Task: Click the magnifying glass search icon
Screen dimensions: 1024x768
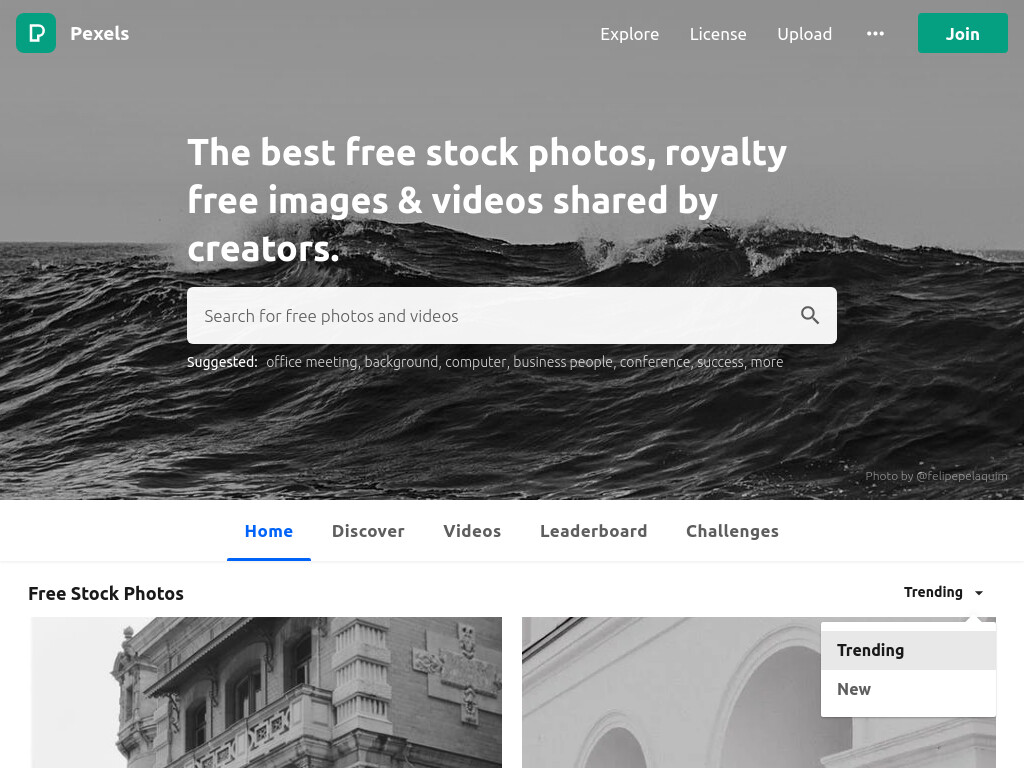Action: (810, 315)
